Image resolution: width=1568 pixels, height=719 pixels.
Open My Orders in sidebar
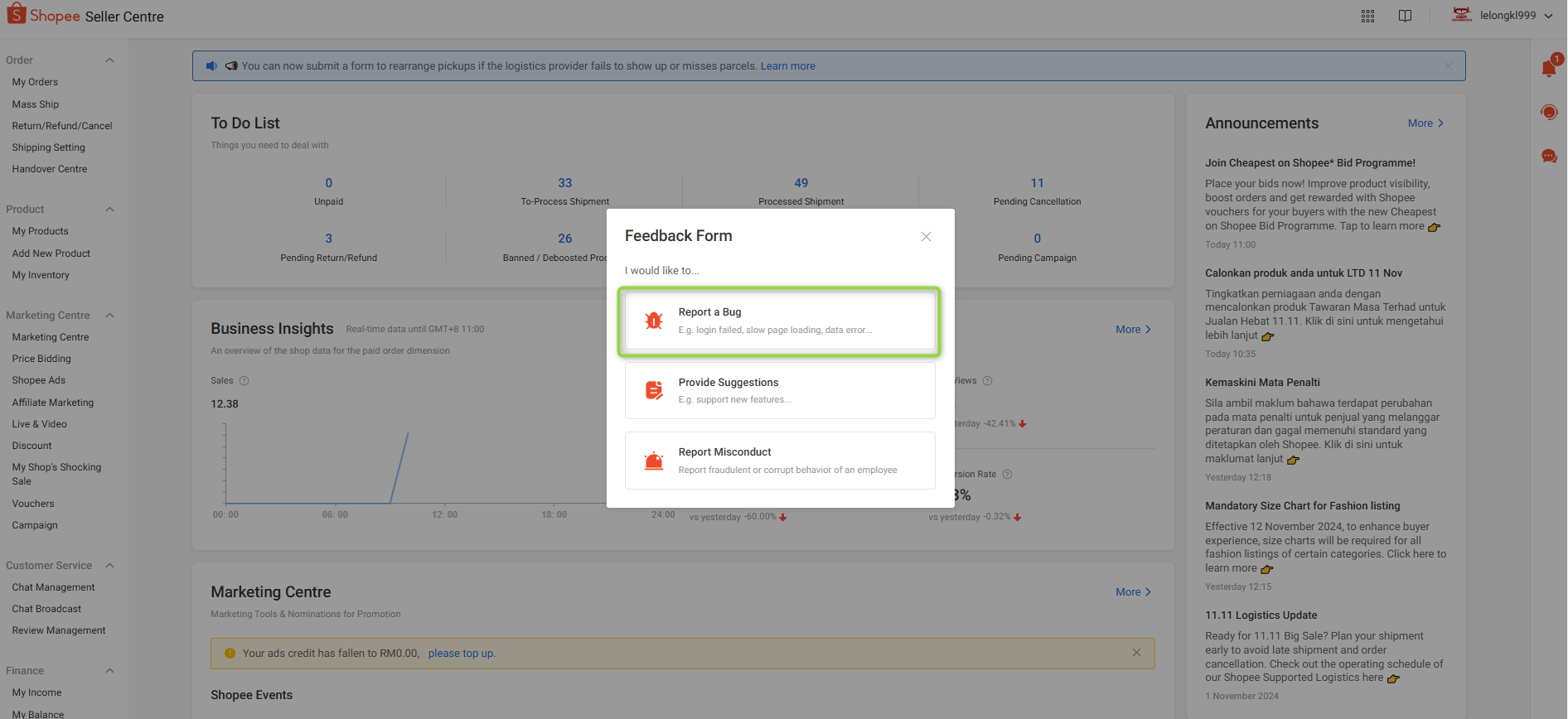coord(35,82)
